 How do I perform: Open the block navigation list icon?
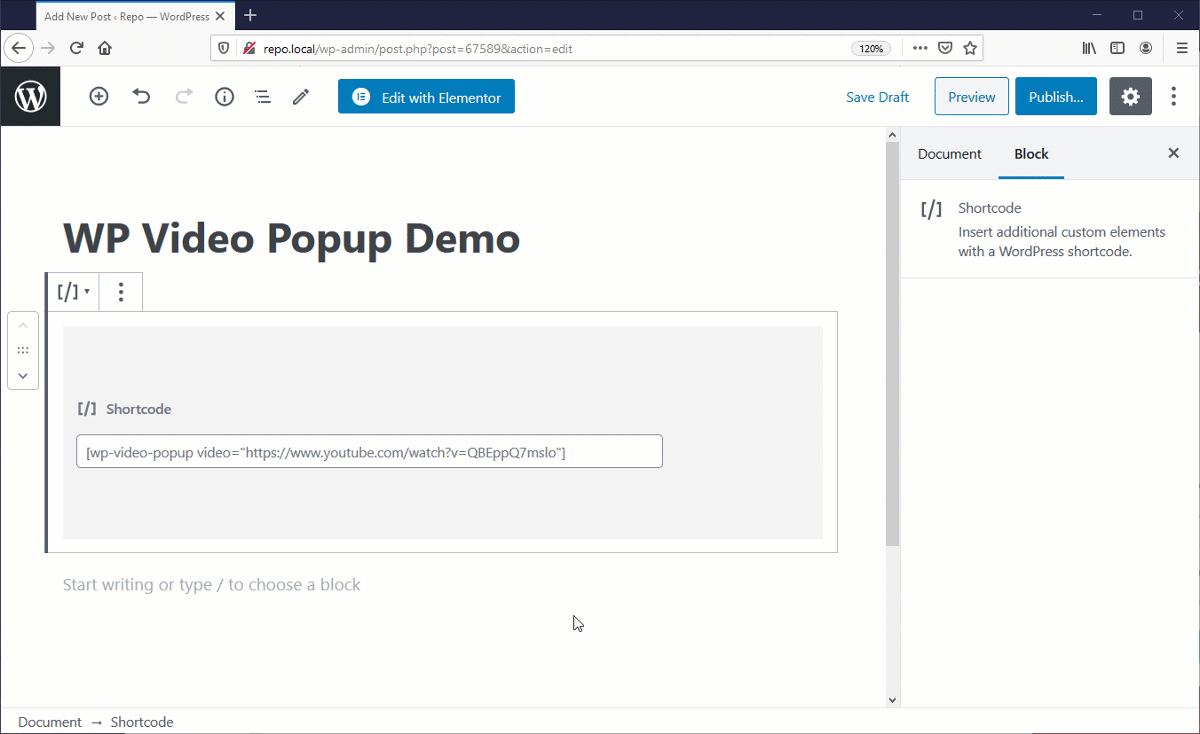pyautogui.click(x=262, y=97)
